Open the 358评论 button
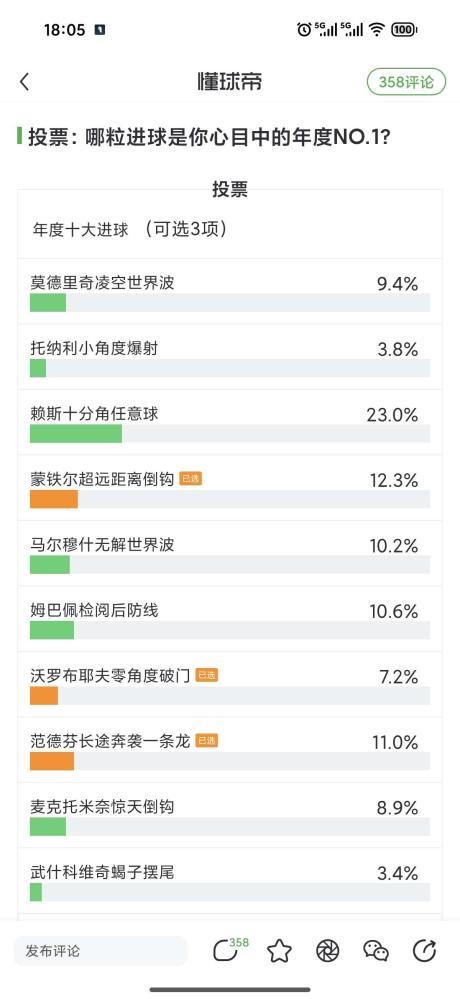Image resolution: width=460 pixels, height=999 pixels. [406, 82]
